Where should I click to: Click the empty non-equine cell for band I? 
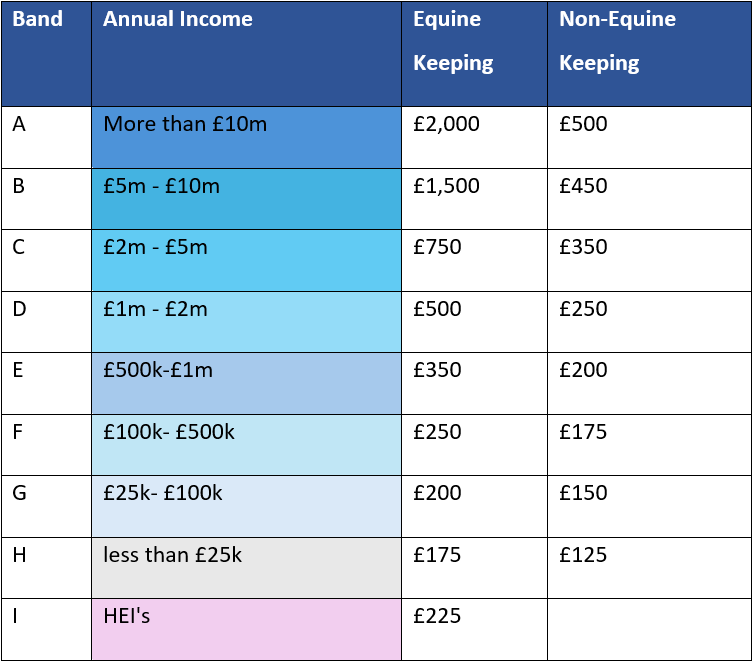[649, 629]
